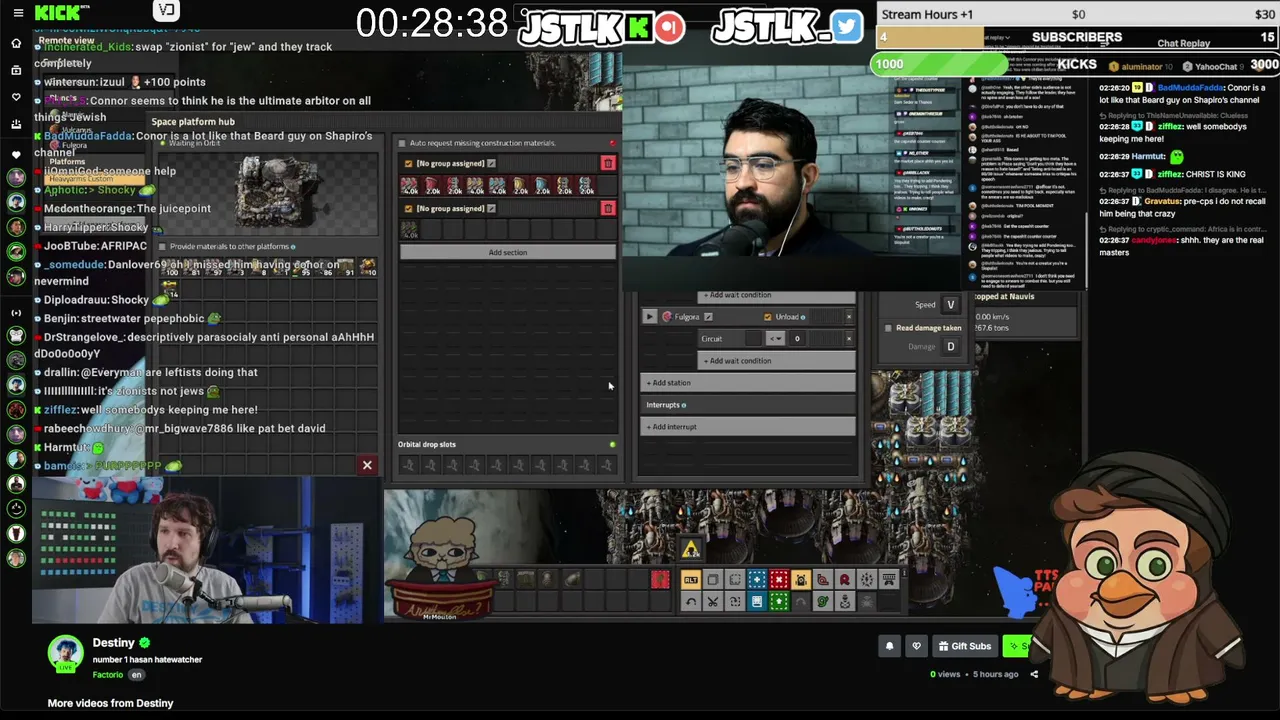This screenshot has width=1280, height=720.
Task: Click the notification bell button
Action: point(889,646)
